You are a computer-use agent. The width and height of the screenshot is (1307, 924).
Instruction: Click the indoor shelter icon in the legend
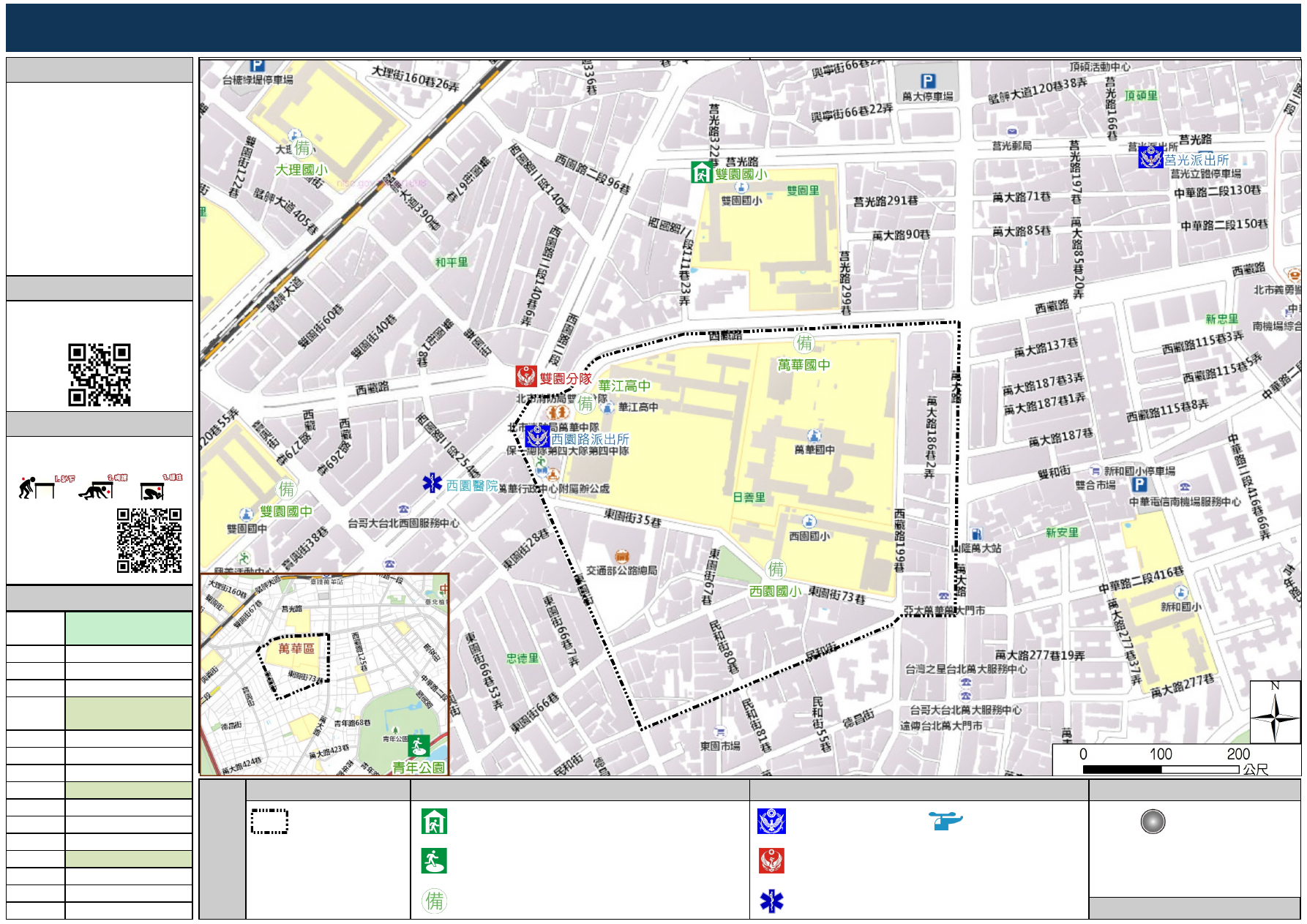coord(434,822)
